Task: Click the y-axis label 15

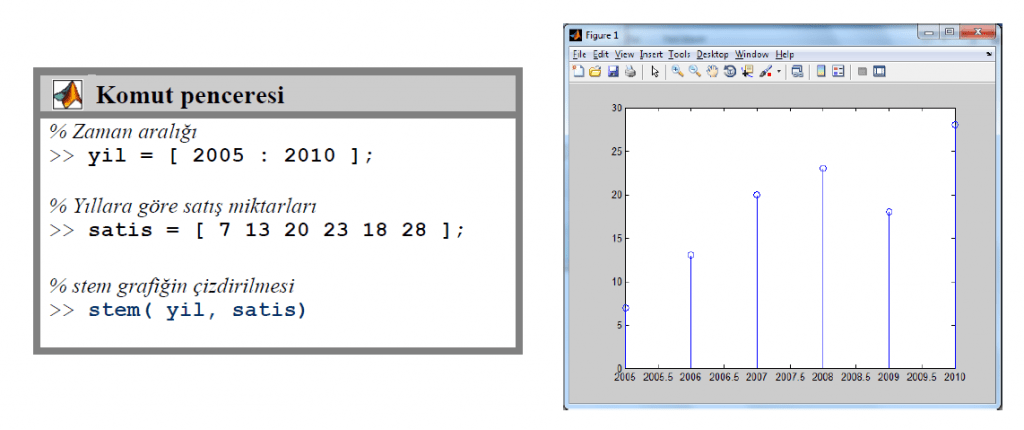Action: pos(616,239)
